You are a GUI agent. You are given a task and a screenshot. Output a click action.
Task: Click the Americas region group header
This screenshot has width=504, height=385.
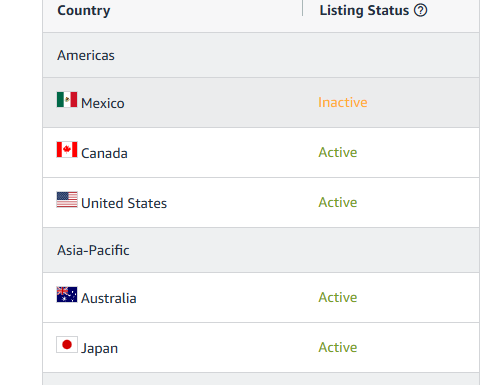[x=261, y=55]
